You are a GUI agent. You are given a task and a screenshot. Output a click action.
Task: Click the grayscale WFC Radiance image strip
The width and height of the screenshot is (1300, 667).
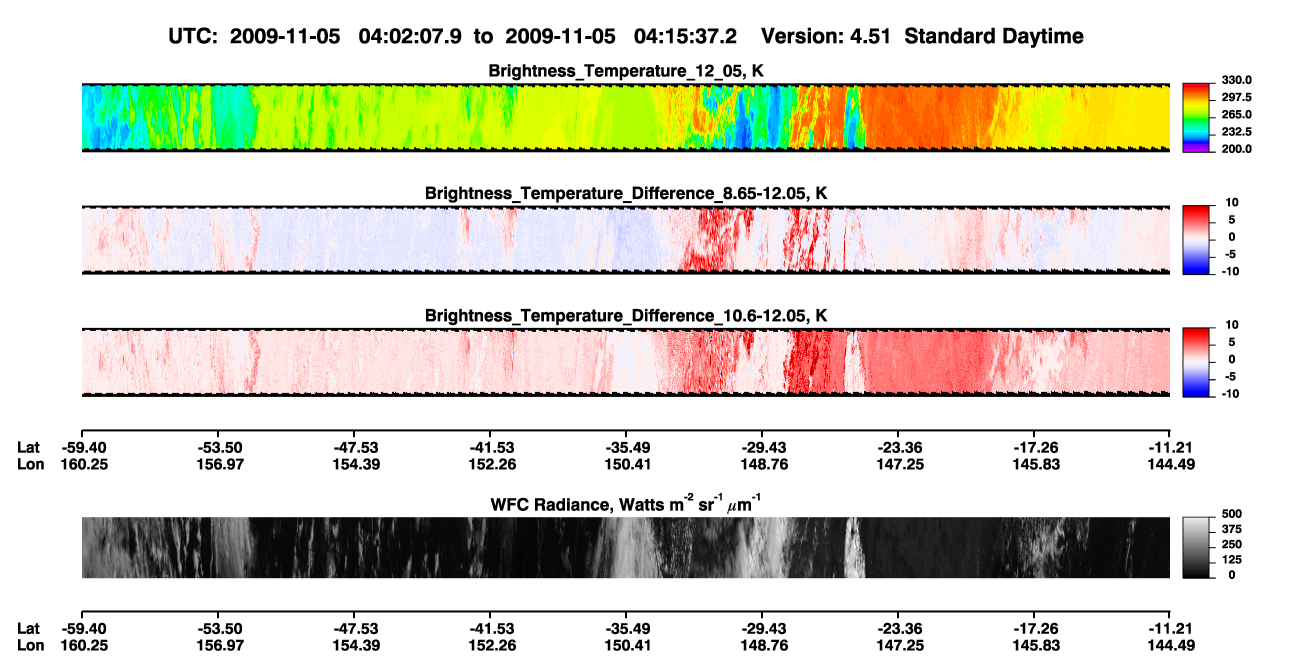click(x=626, y=547)
